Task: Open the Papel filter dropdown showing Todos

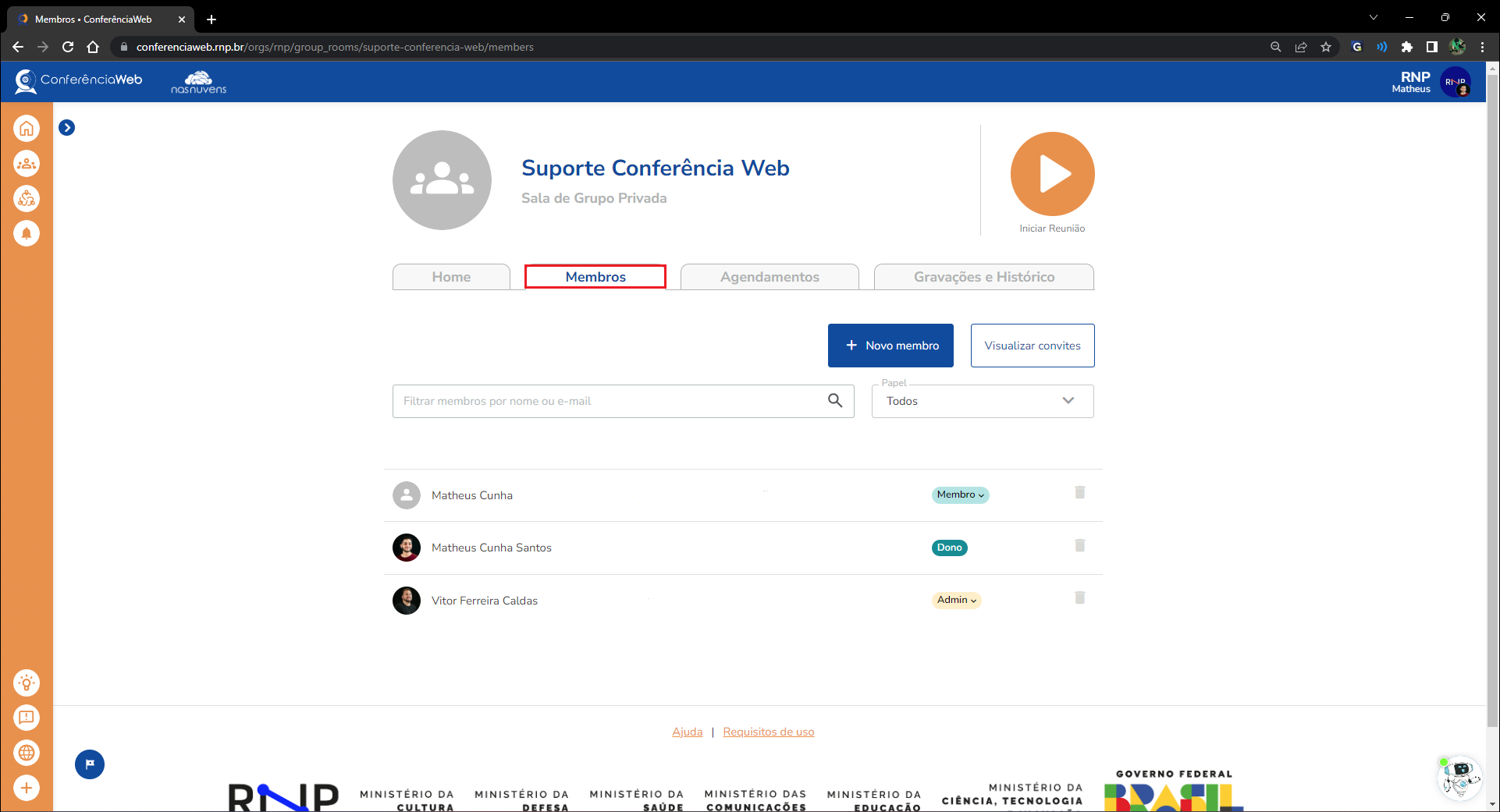Action: click(982, 401)
